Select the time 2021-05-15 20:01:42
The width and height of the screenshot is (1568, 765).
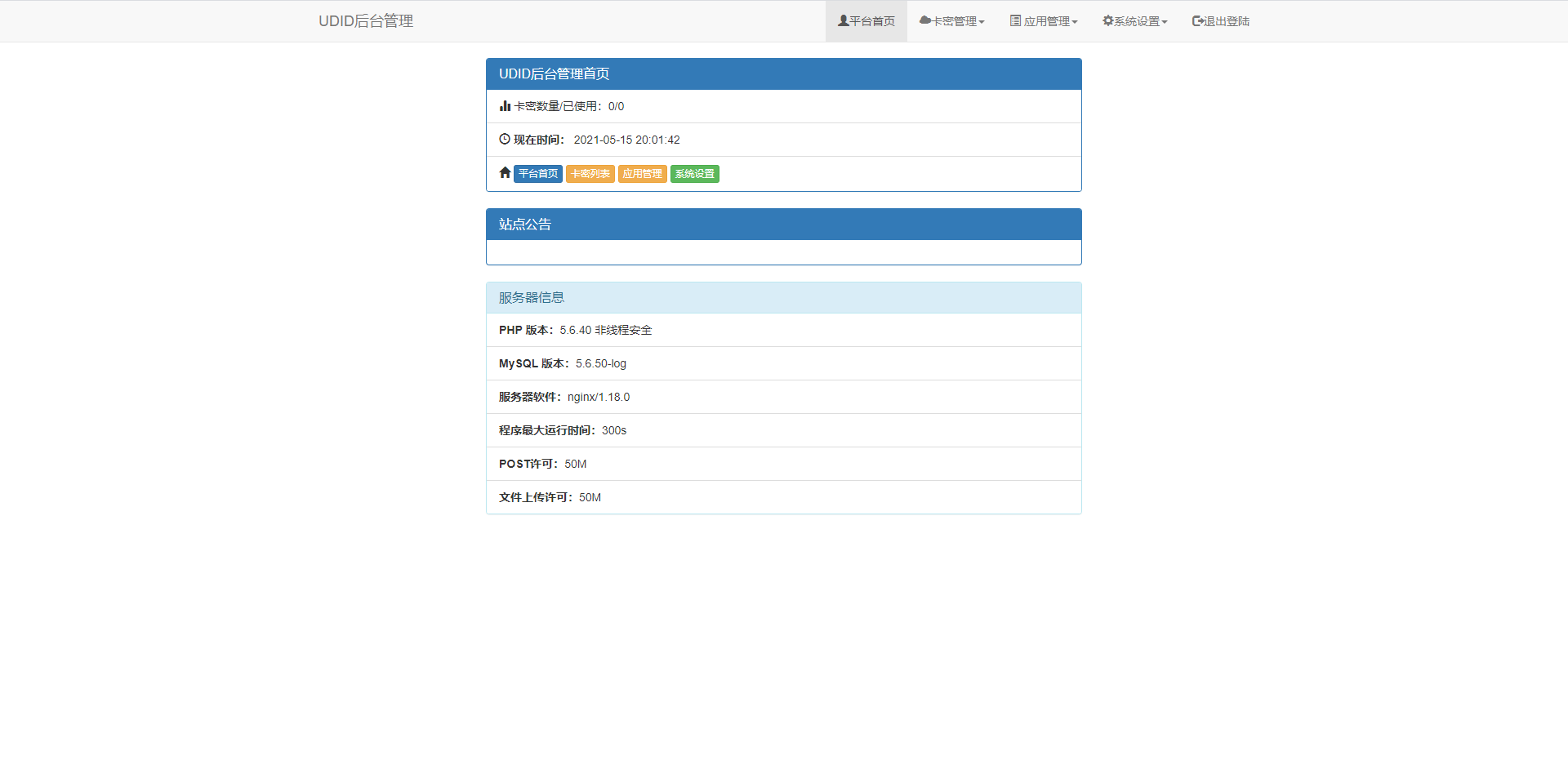[626, 140]
